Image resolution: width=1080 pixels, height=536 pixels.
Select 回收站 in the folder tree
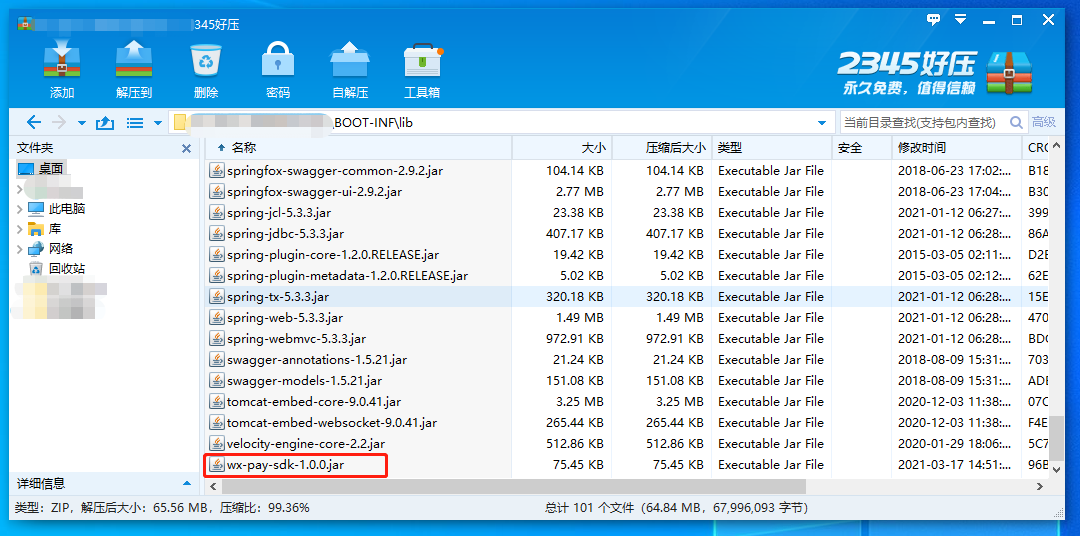click(x=67, y=269)
